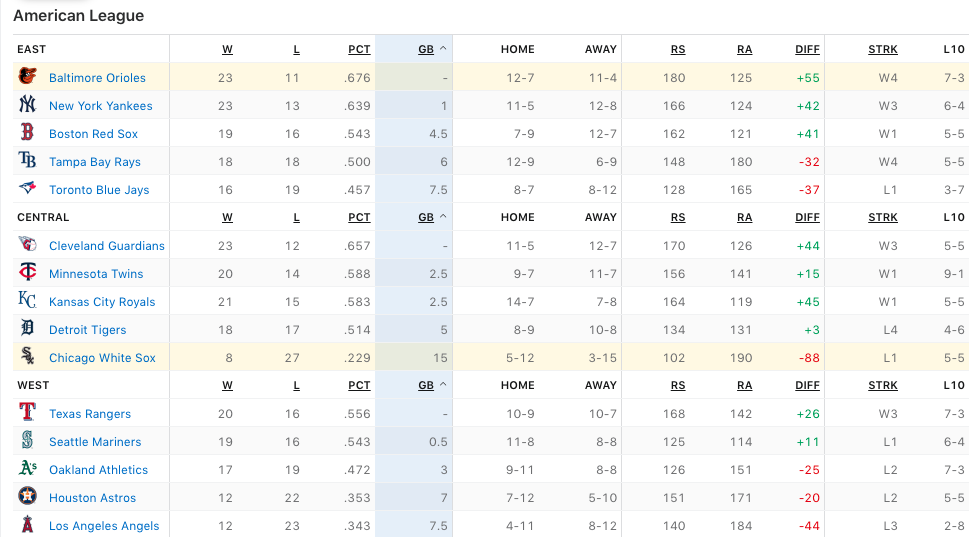Viewport: 978px width, 537px height.
Task: Click the Boston Red Sox logo
Action: 27,132
